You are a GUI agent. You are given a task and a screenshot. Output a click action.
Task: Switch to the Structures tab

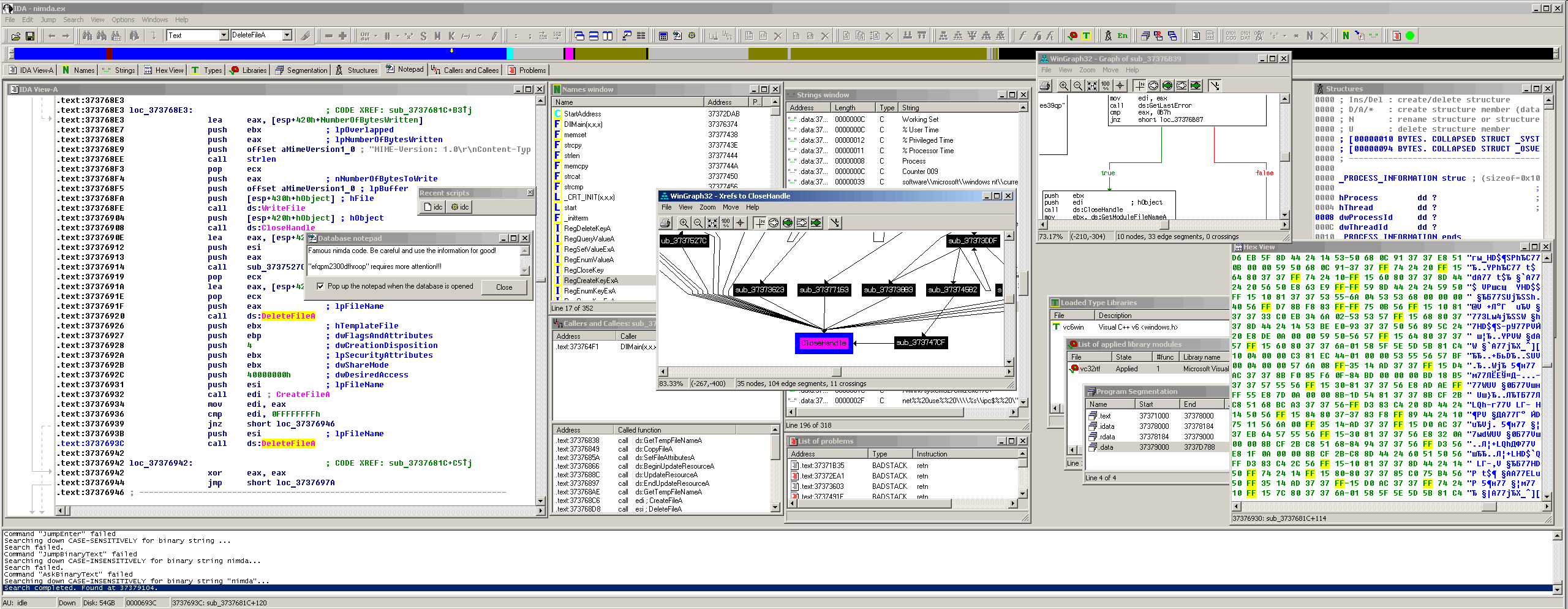pyautogui.click(x=356, y=70)
